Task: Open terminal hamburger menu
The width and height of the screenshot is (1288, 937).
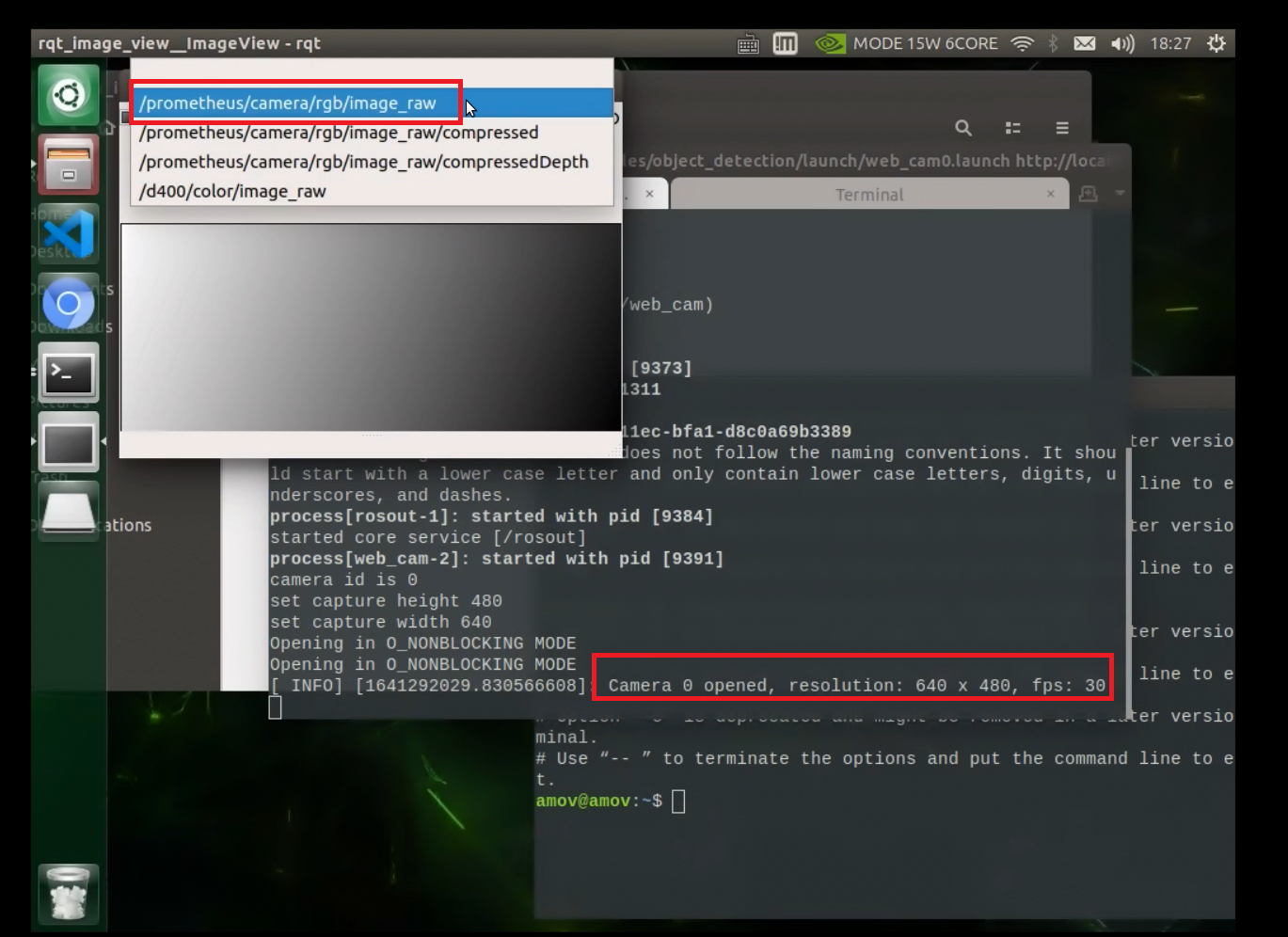Action: (1062, 128)
